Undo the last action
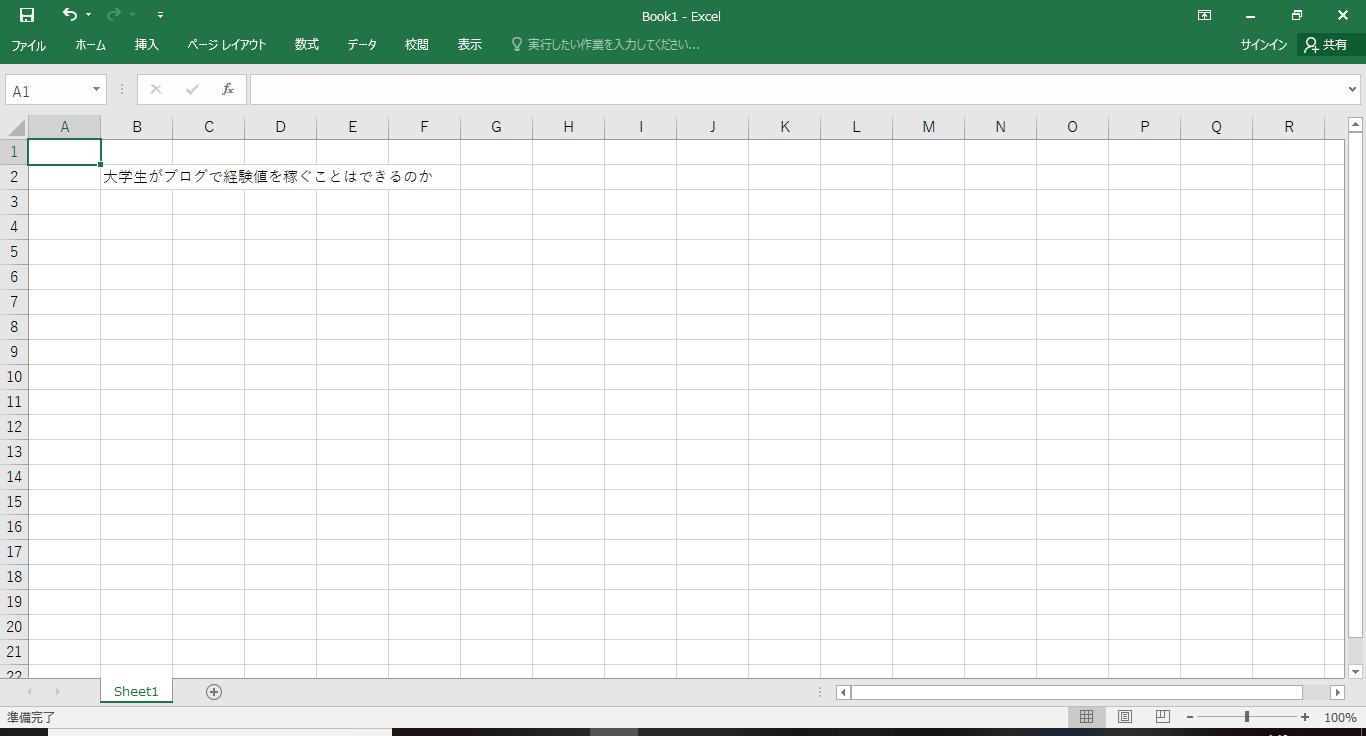Viewport: 1366px width, 736px height. 69,15
